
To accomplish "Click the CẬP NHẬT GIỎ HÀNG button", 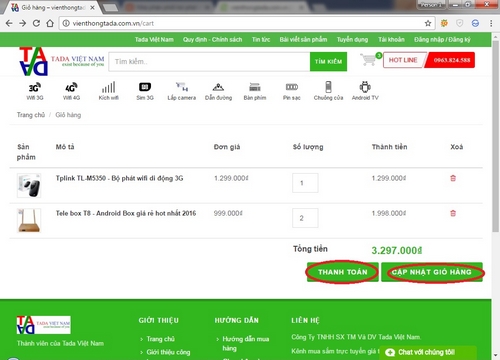I will pos(432,272).
